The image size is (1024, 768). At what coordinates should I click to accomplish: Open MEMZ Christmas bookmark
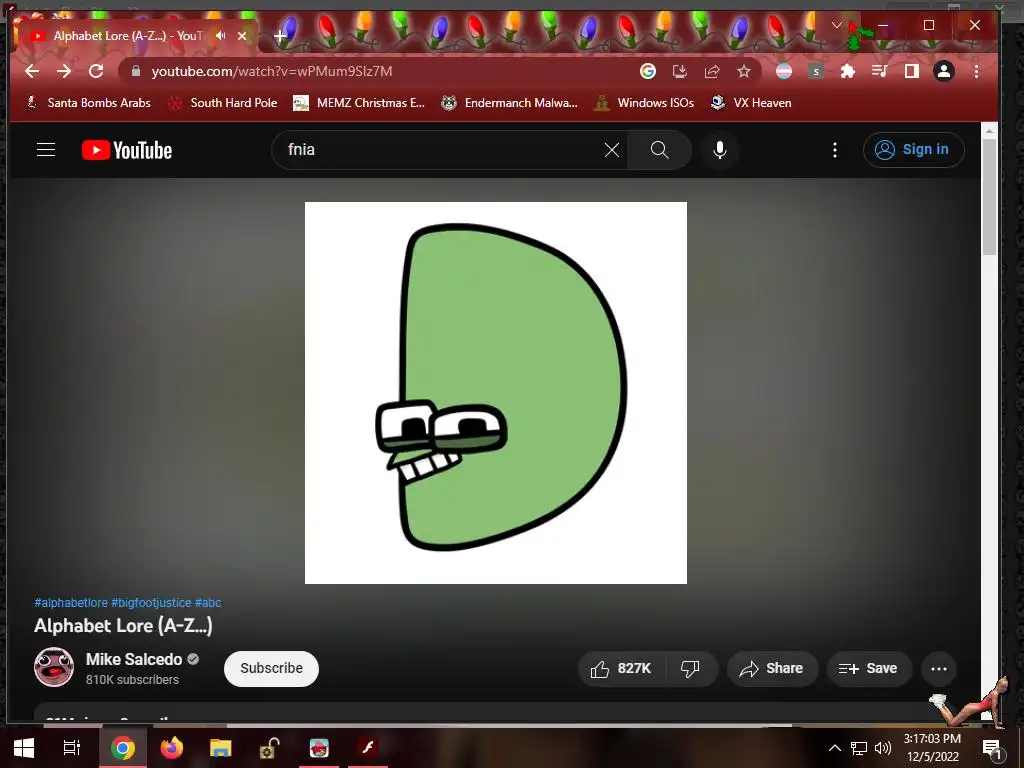(x=359, y=103)
